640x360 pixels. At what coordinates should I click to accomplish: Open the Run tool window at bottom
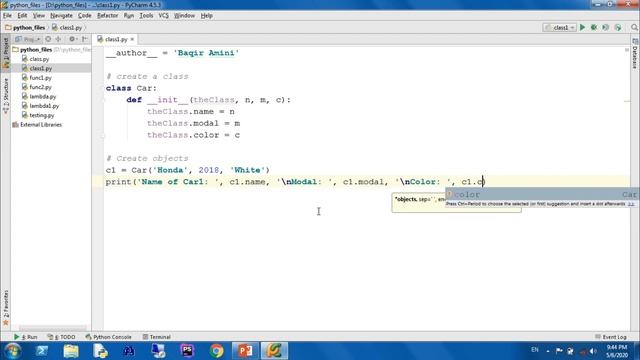[x=25, y=337]
